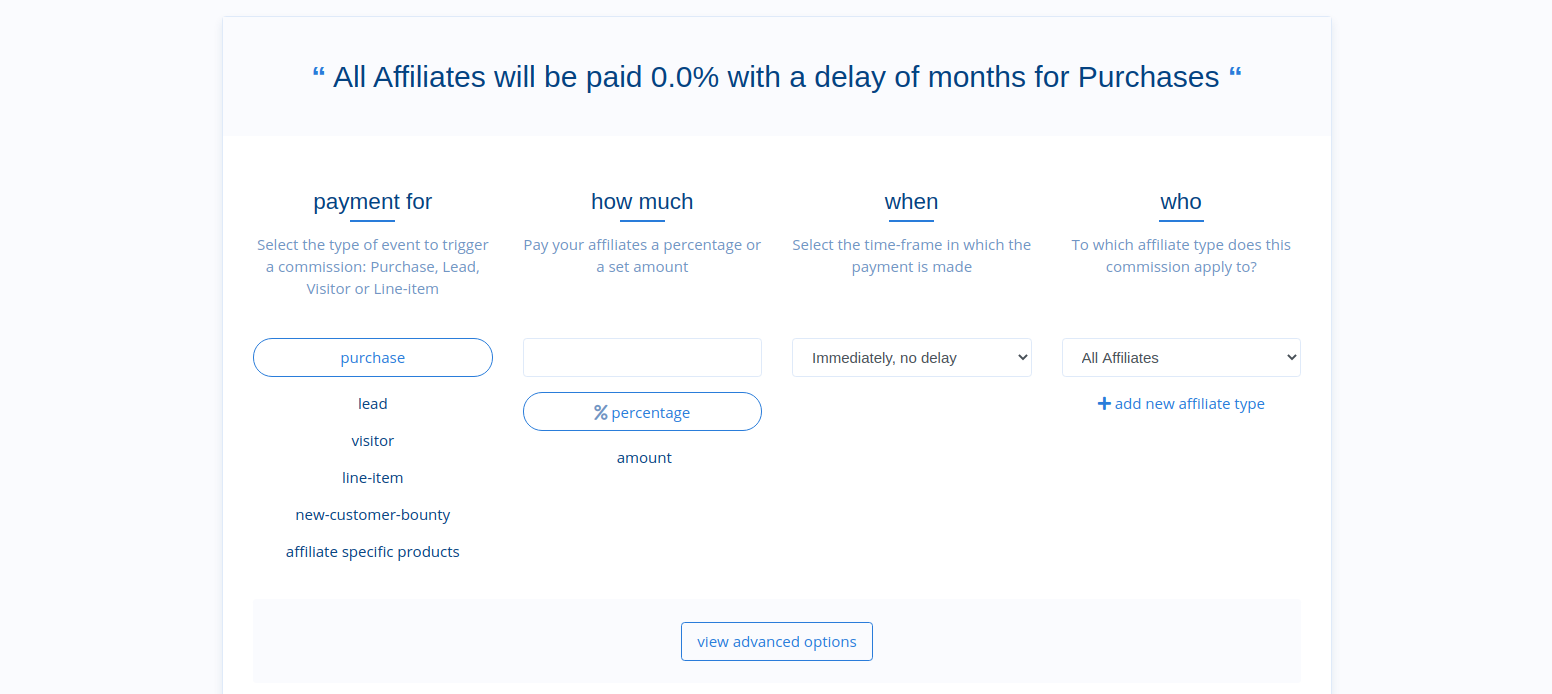
Task: Pick line-item as payment event
Action: click(373, 478)
